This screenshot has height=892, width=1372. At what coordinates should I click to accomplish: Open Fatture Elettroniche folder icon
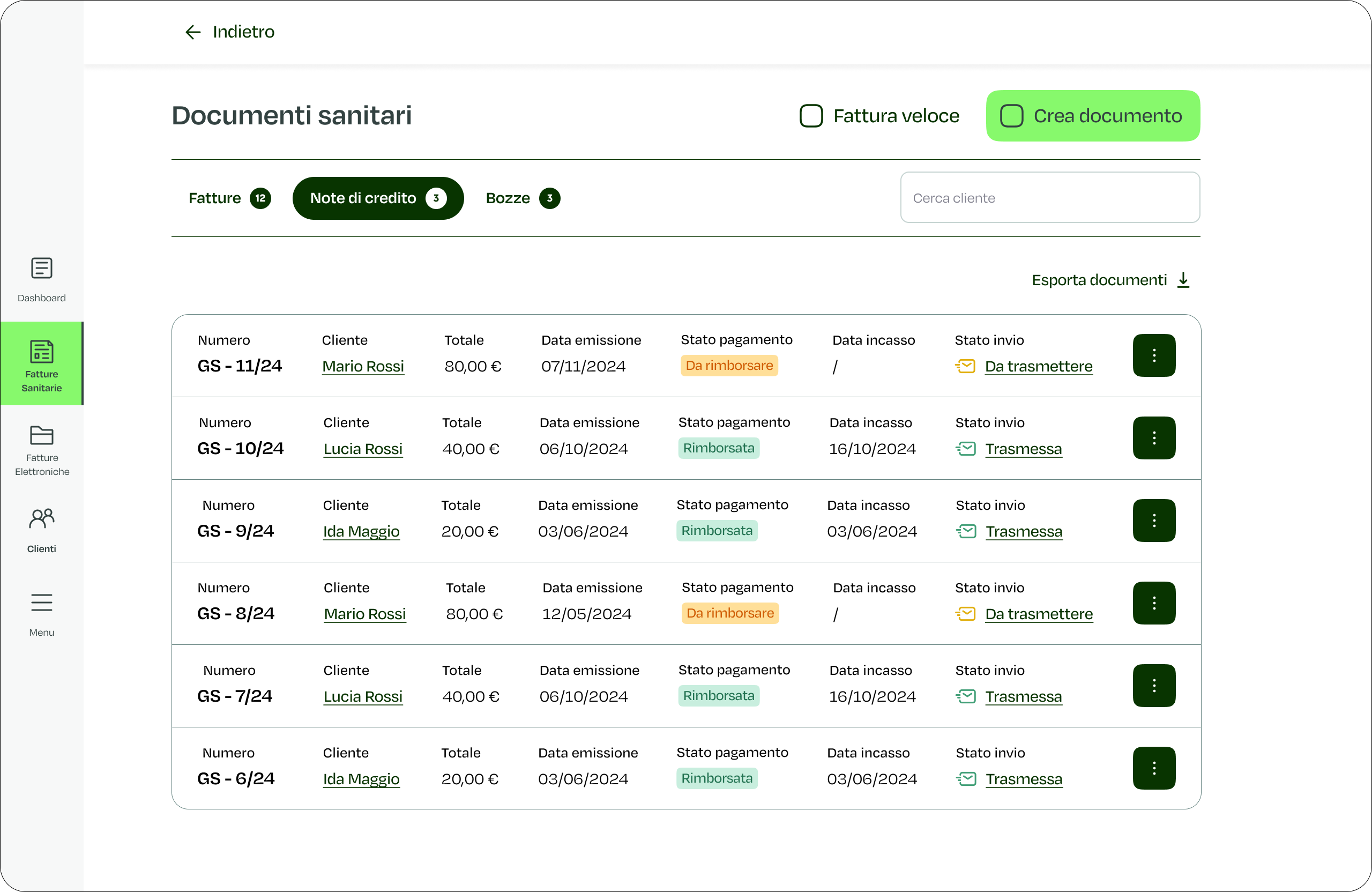tap(41, 435)
